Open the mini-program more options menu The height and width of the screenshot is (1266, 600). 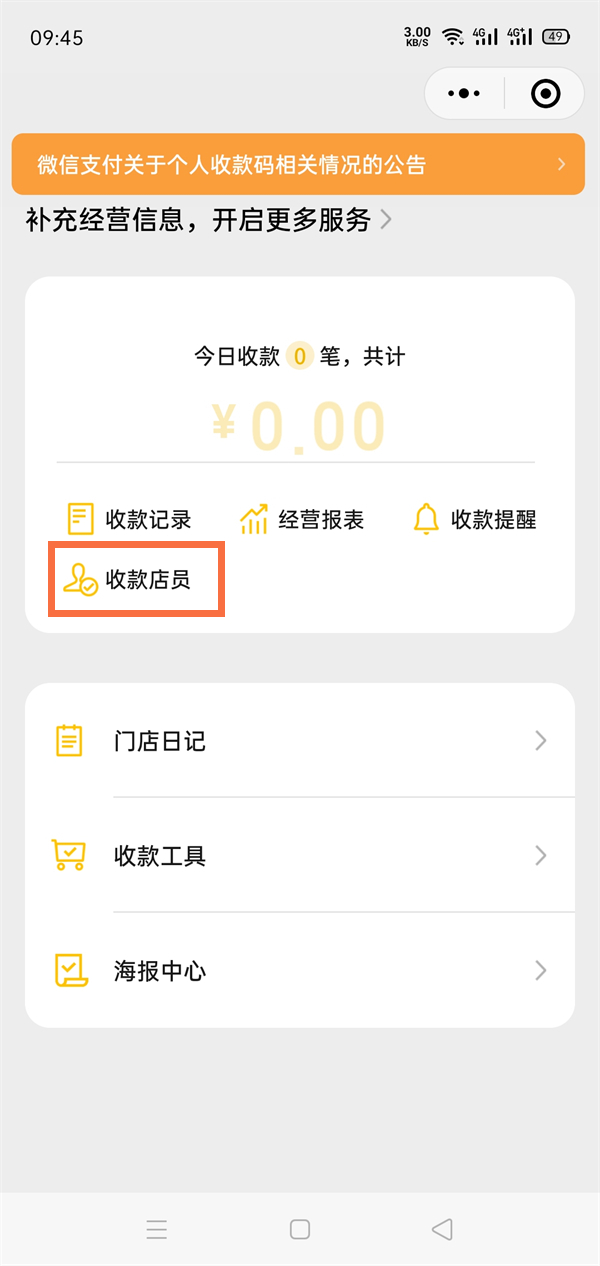pos(463,93)
